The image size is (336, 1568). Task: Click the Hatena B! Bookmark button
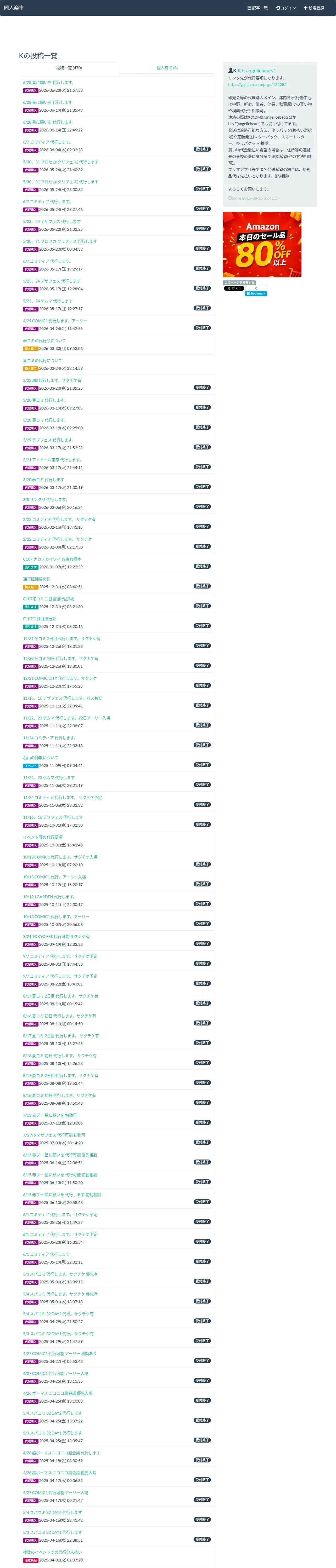point(256,293)
